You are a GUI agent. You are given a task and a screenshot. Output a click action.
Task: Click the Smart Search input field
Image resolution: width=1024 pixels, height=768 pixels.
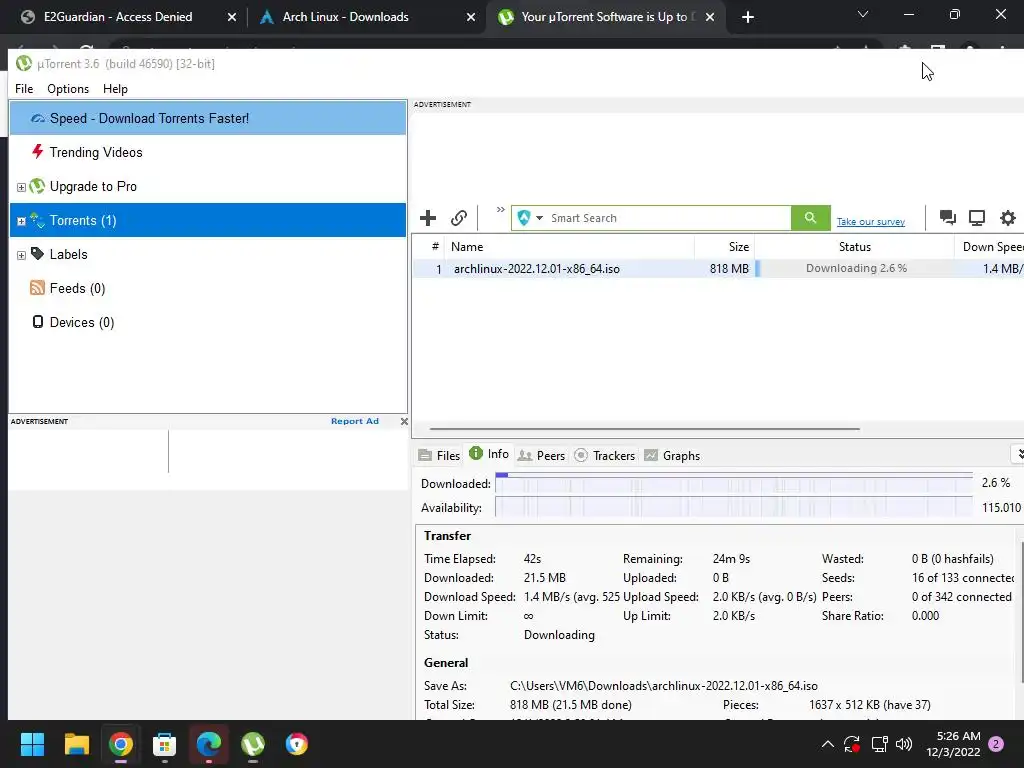(669, 217)
